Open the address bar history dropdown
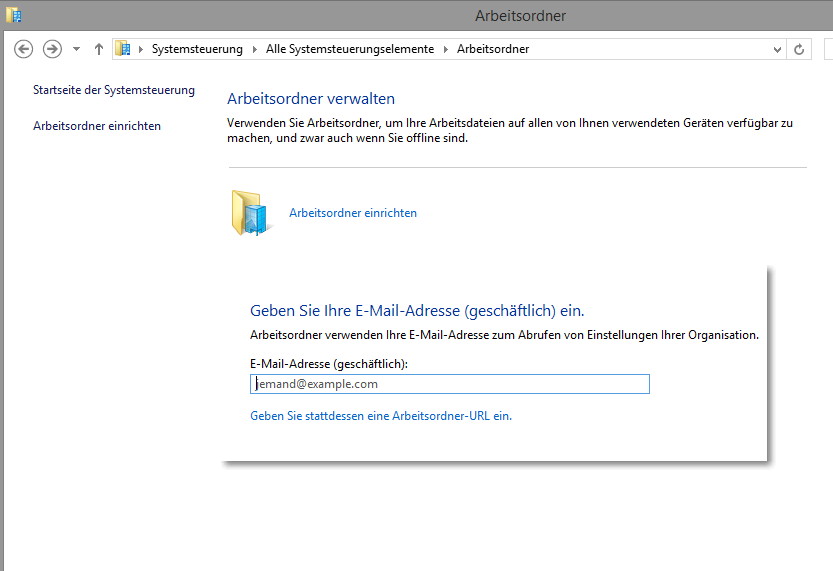This screenshot has height=571, width=833. point(777,49)
